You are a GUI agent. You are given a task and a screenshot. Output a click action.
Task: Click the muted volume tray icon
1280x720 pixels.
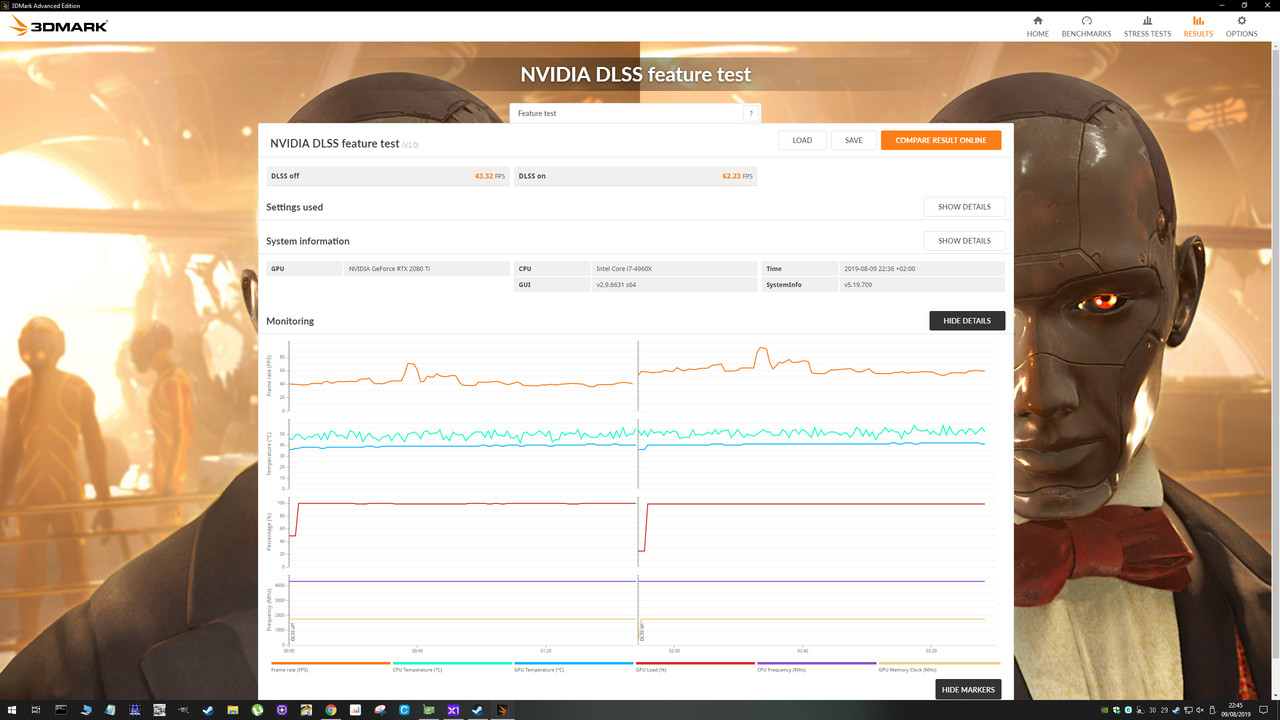[x=1199, y=710]
